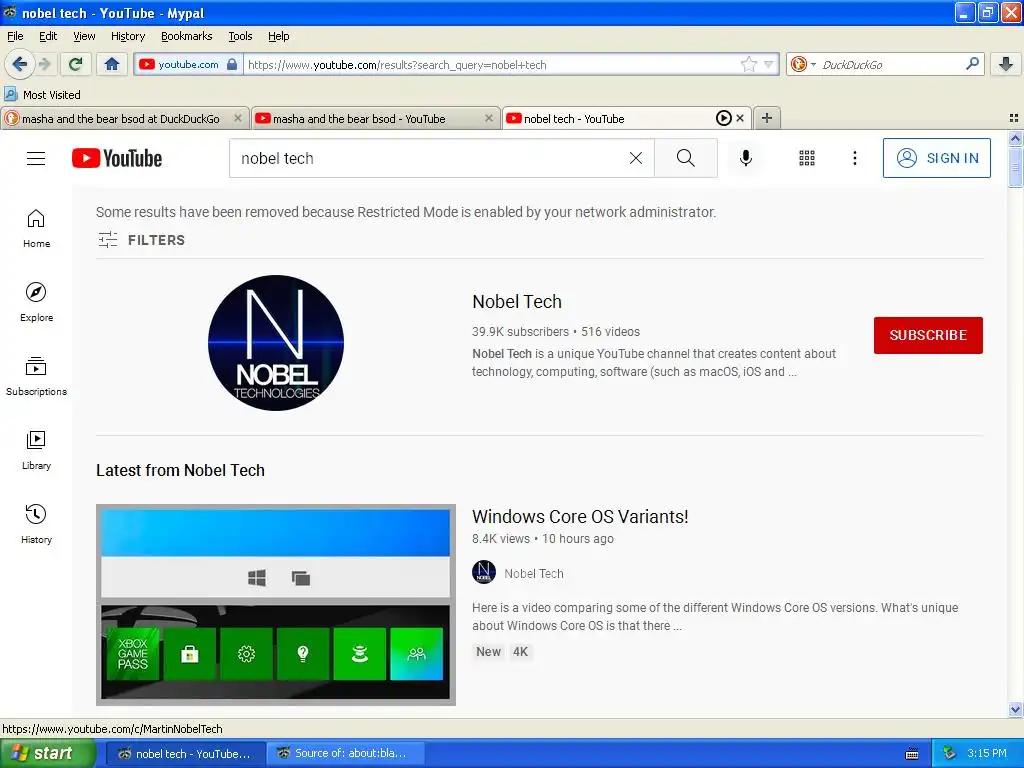The height and width of the screenshot is (768, 1024).
Task: Open Explore in YouTube sidebar
Action: pyautogui.click(x=36, y=302)
